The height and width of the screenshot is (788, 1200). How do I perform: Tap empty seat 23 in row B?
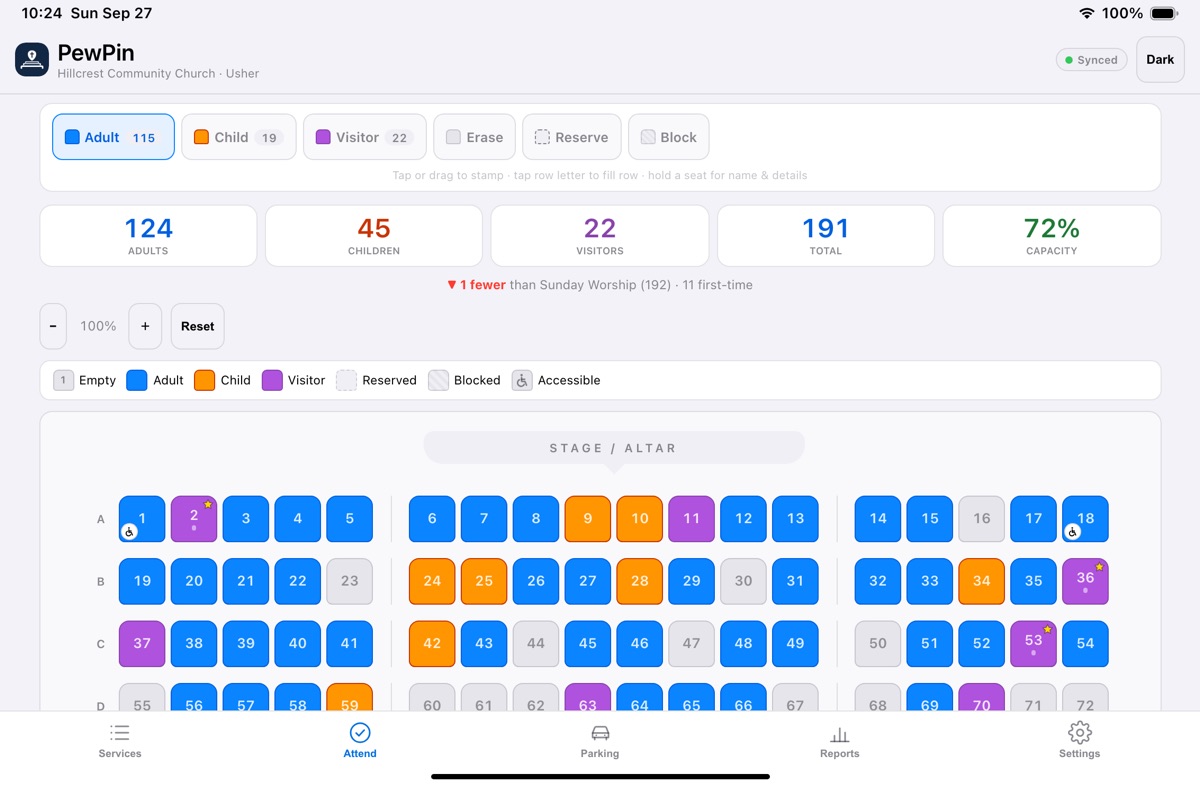pos(350,581)
